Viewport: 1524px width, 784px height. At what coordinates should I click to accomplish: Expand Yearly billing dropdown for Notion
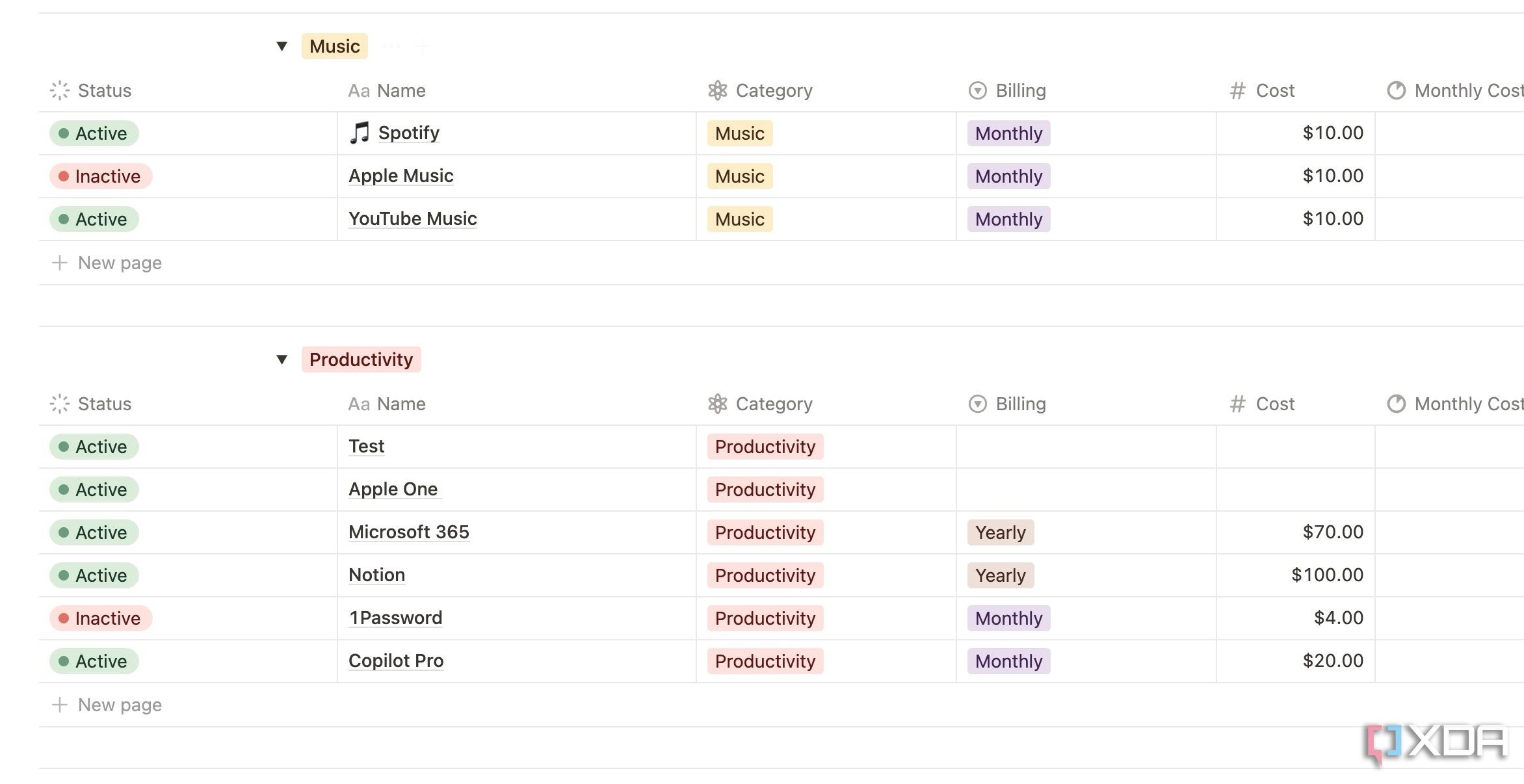1000,574
